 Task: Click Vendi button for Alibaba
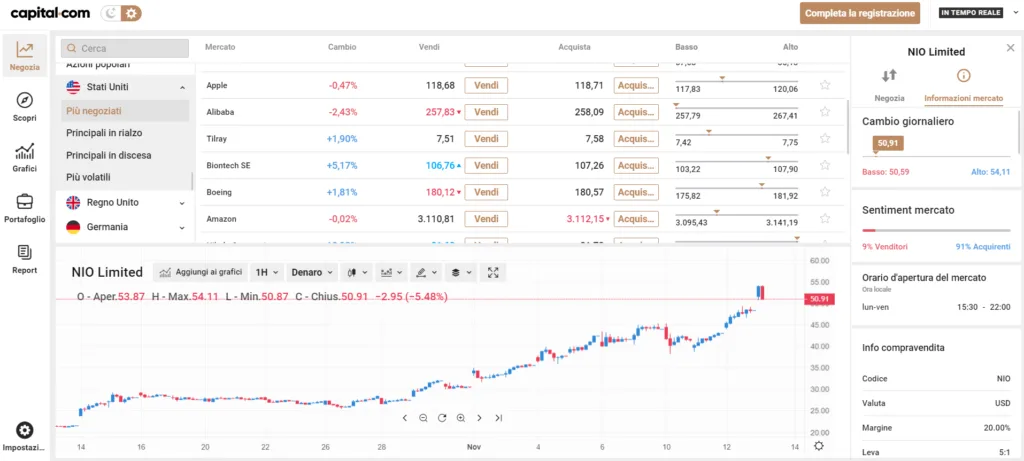[x=486, y=112]
